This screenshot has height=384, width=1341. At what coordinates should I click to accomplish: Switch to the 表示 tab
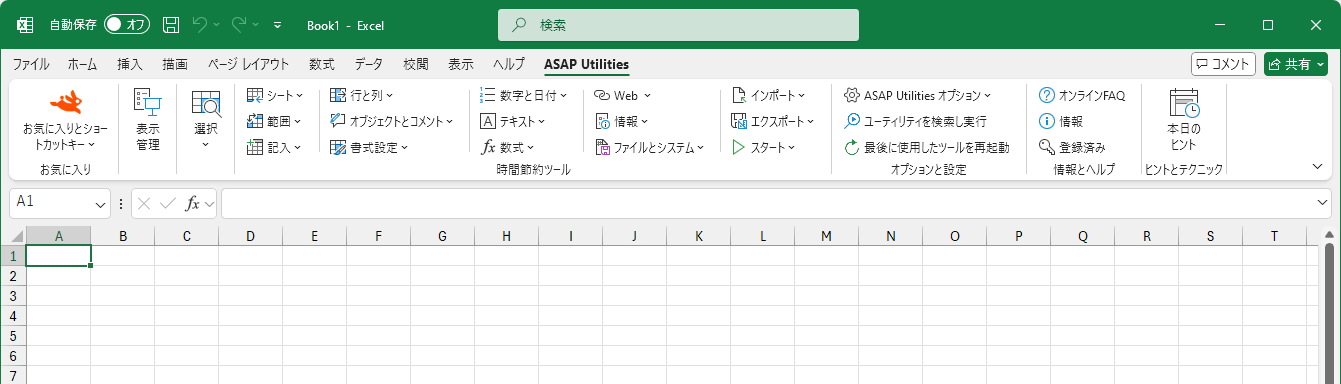461,64
